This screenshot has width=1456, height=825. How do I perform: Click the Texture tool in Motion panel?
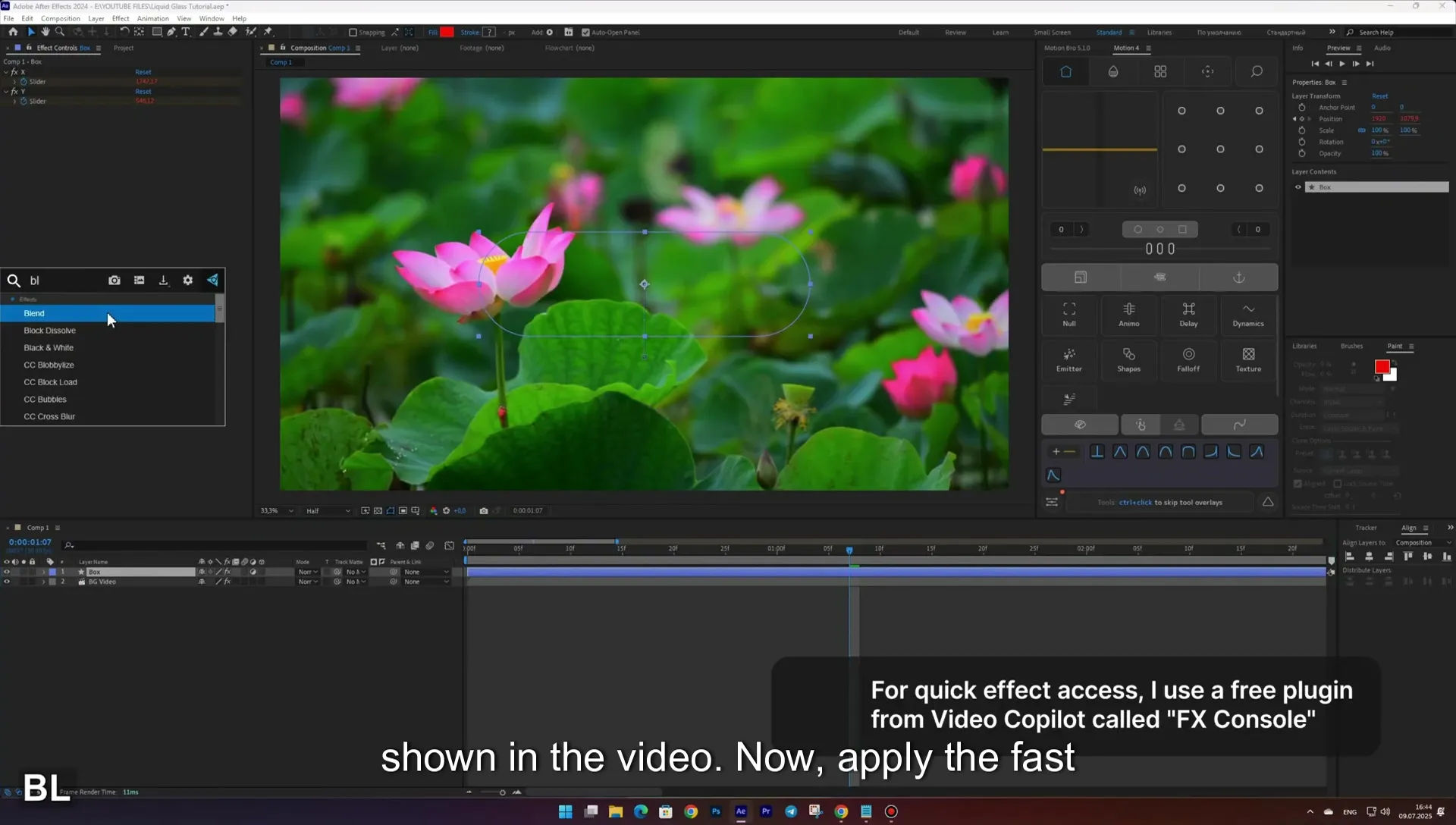click(x=1248, y=359)
